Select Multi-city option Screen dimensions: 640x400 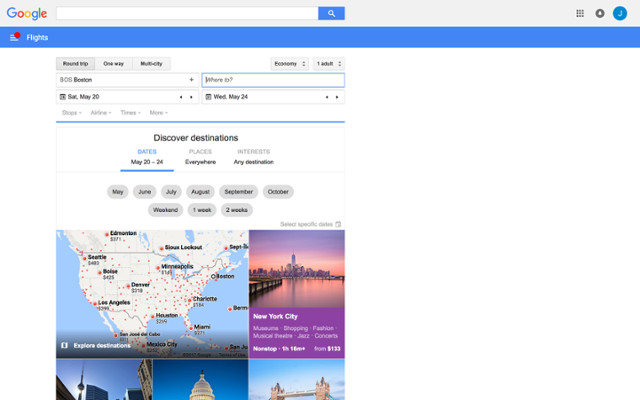(151, 64)
